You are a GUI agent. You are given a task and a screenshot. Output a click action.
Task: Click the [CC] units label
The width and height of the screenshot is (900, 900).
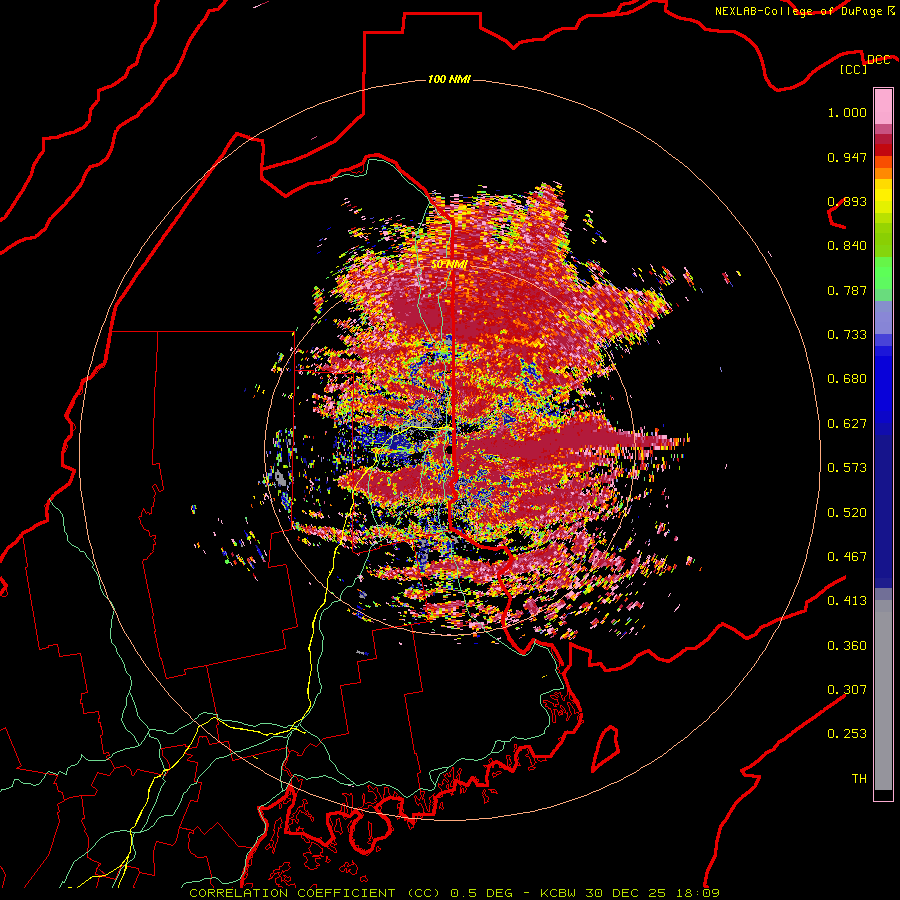pyautogui.click(x=854, y=70)
